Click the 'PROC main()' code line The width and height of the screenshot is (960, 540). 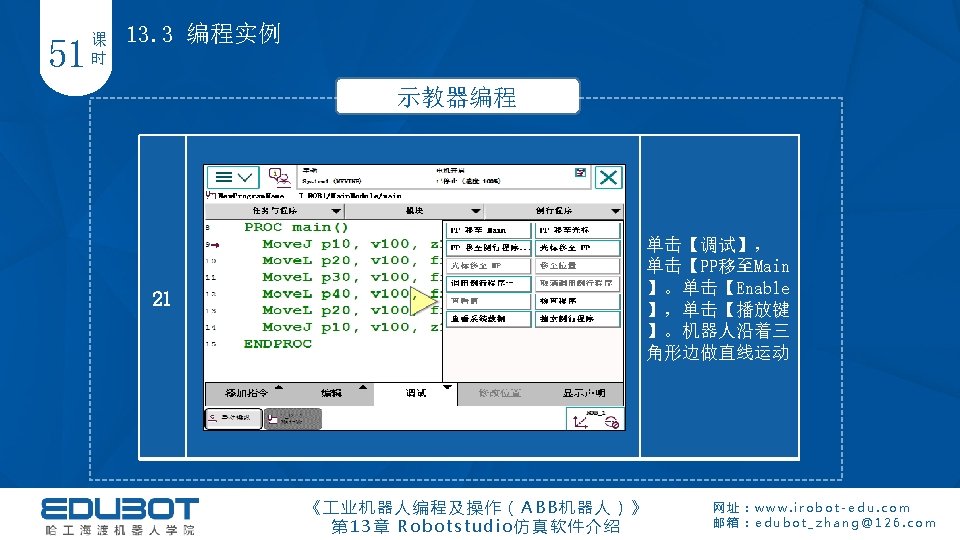pos(296,227)
